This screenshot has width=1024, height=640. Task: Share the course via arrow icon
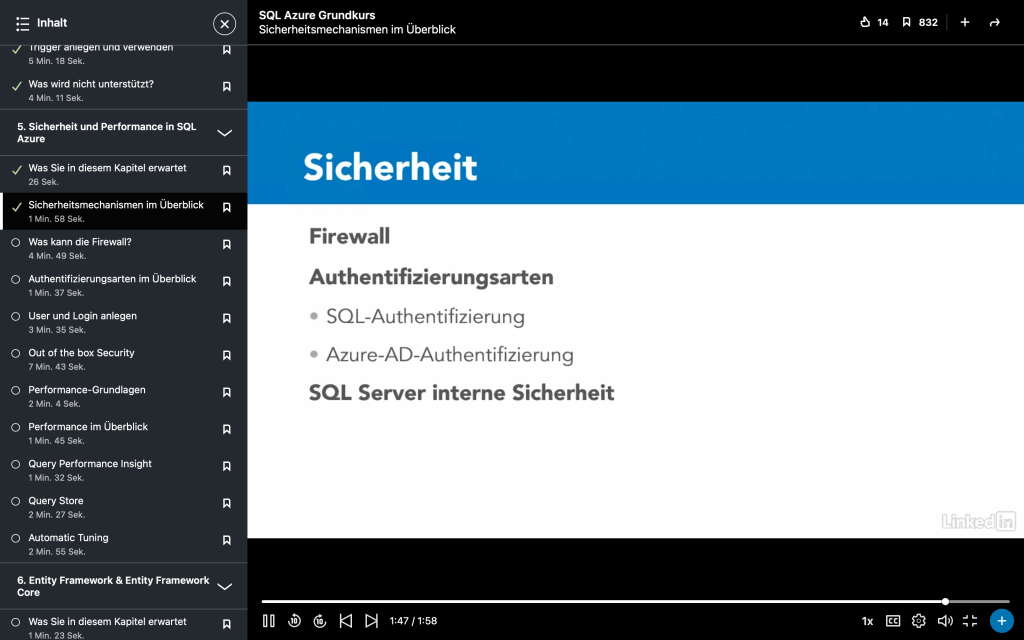tap(994, 22)
